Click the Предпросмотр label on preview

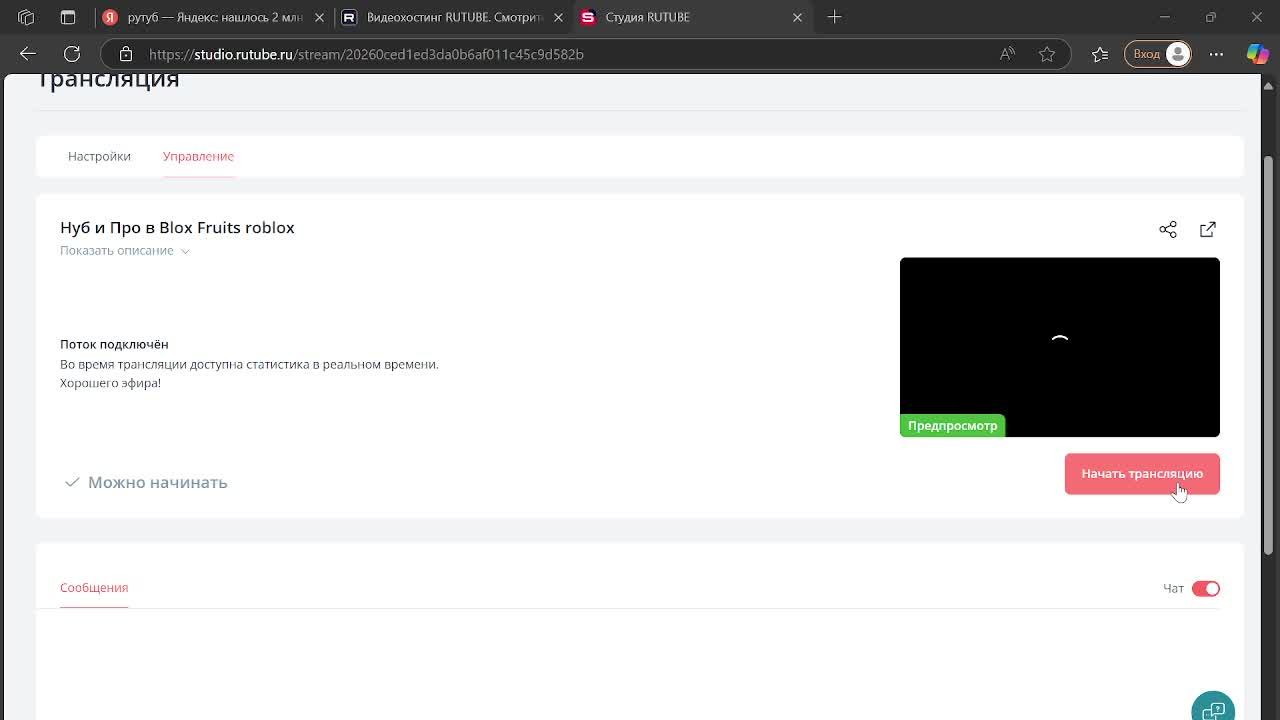pos(952,425)
